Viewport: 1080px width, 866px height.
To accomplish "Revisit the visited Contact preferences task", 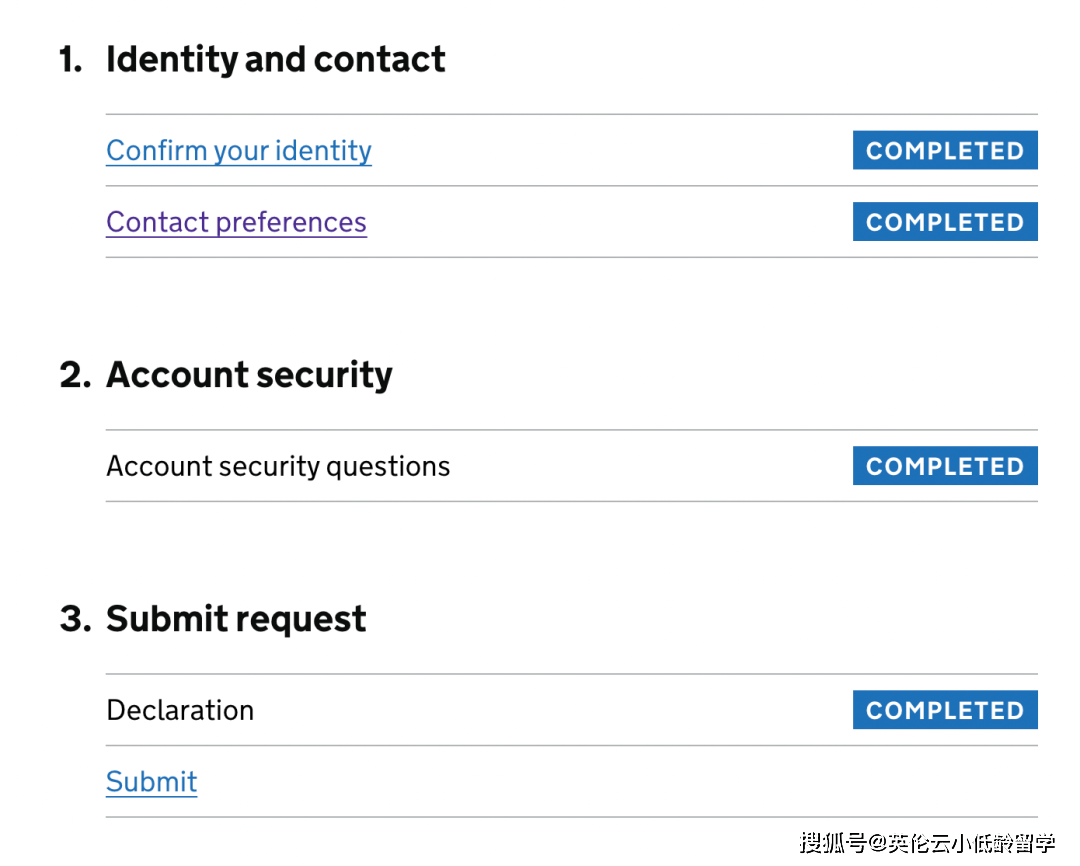I will pyautogui.click(x=236, y=222).
